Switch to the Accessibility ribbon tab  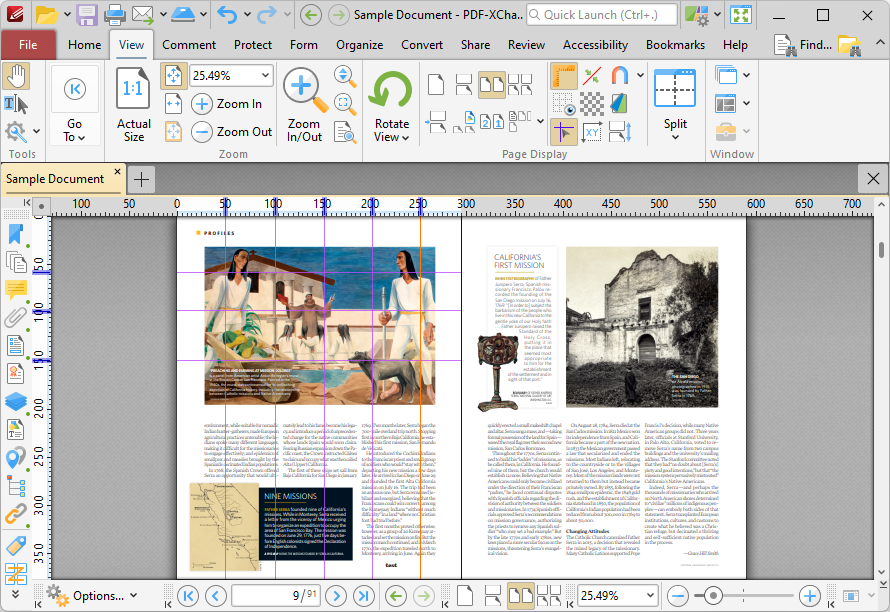(x=595, y=45)
